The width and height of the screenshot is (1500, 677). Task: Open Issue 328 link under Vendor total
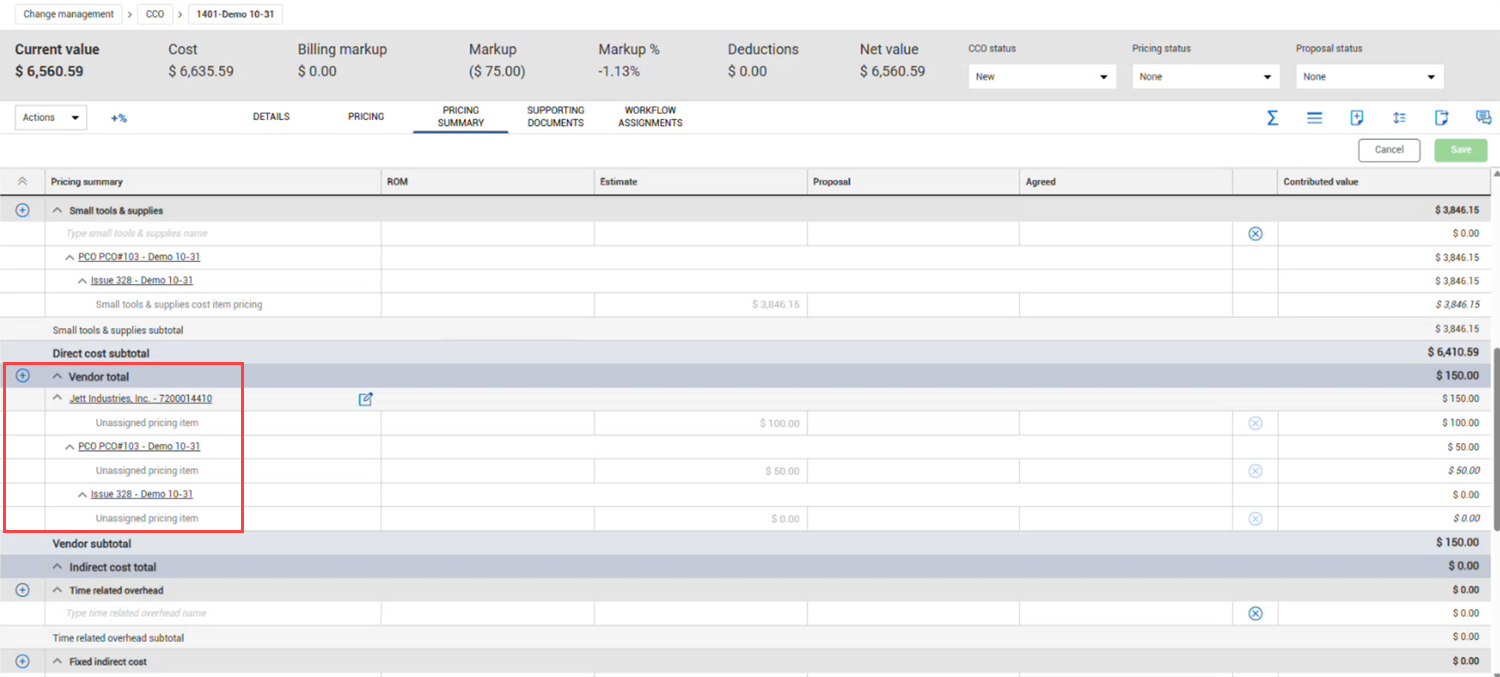click(142, 494)
